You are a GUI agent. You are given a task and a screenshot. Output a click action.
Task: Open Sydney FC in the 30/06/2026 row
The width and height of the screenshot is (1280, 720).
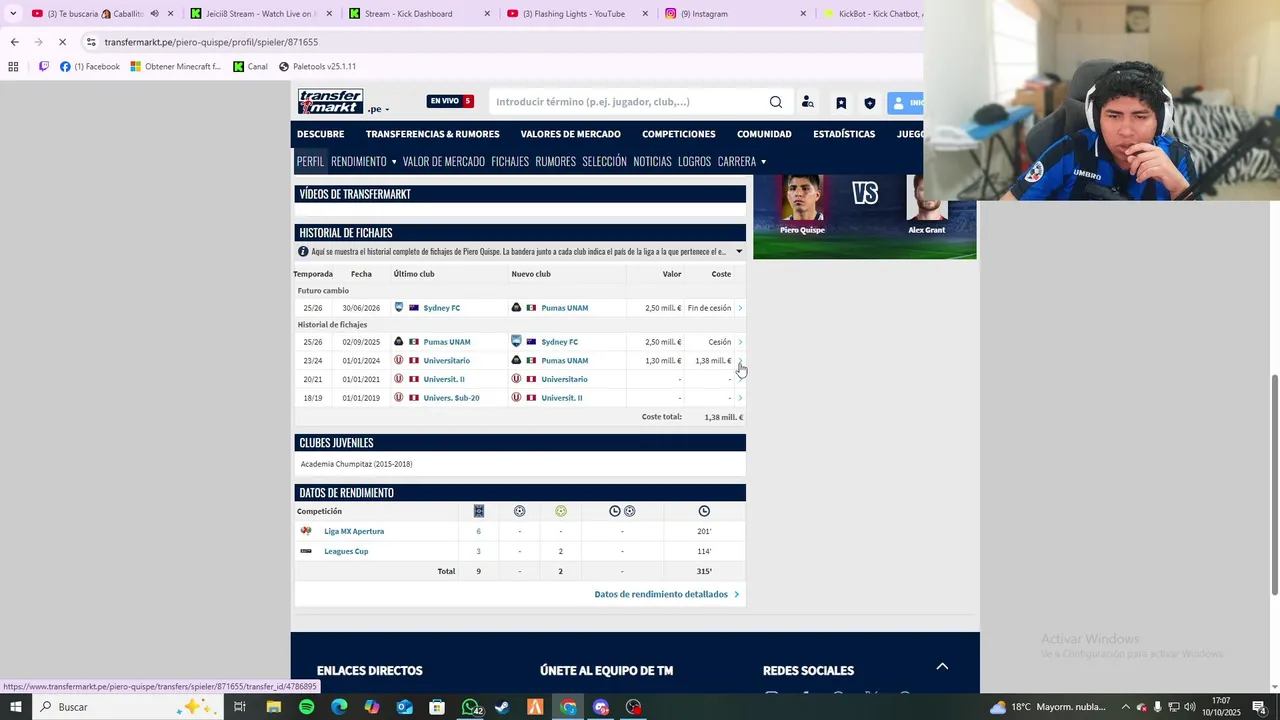[x=441, y=308]
